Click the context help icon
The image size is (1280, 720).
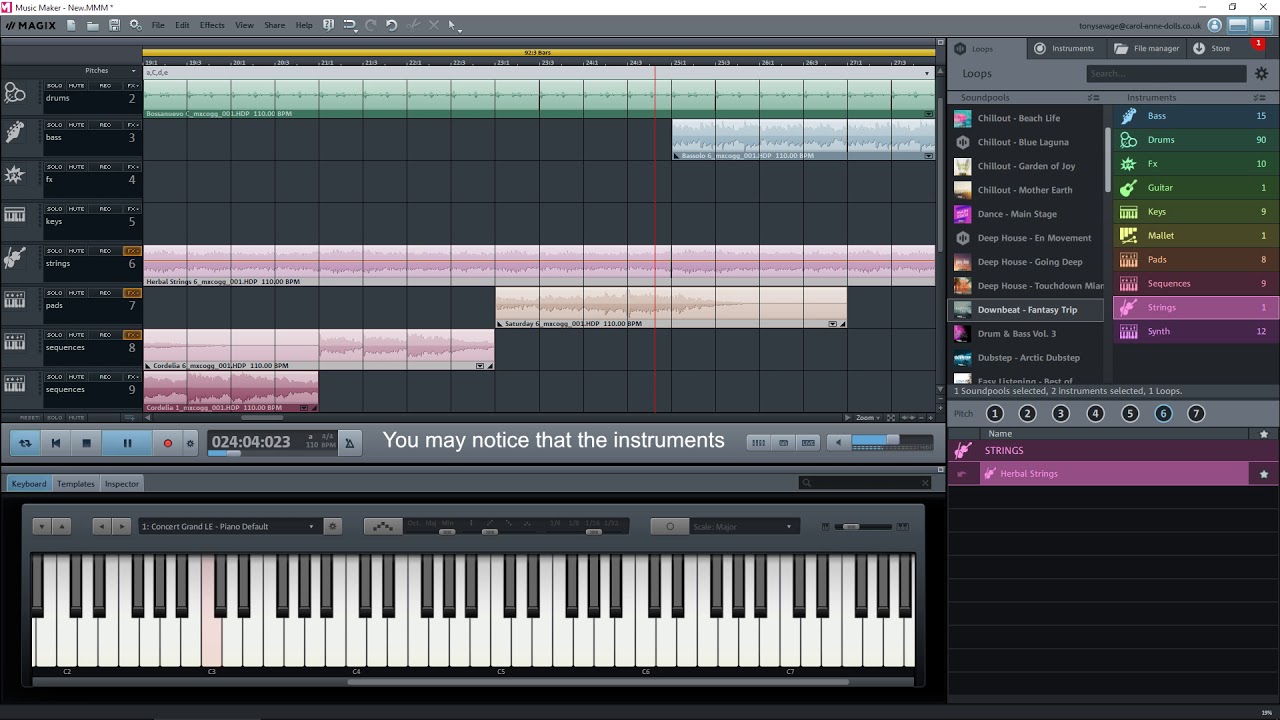(328, 25)
